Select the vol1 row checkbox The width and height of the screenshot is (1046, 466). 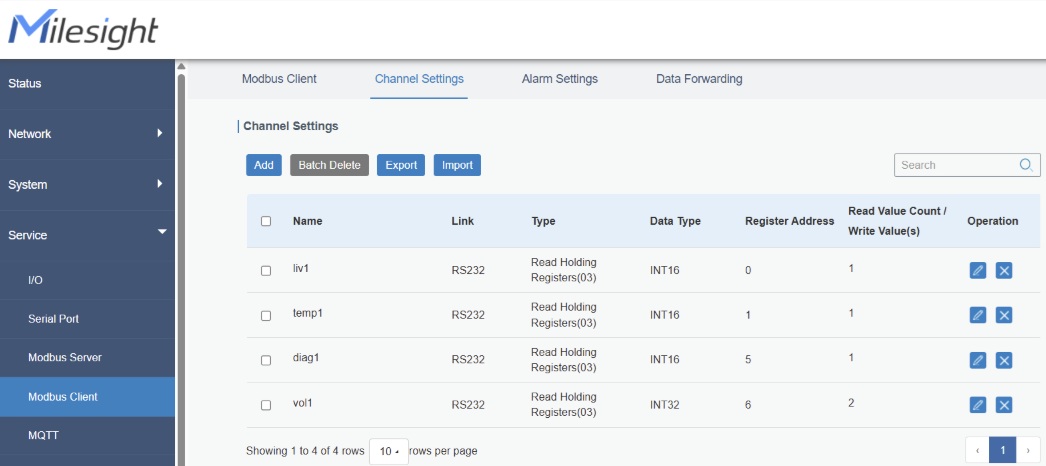266,405
